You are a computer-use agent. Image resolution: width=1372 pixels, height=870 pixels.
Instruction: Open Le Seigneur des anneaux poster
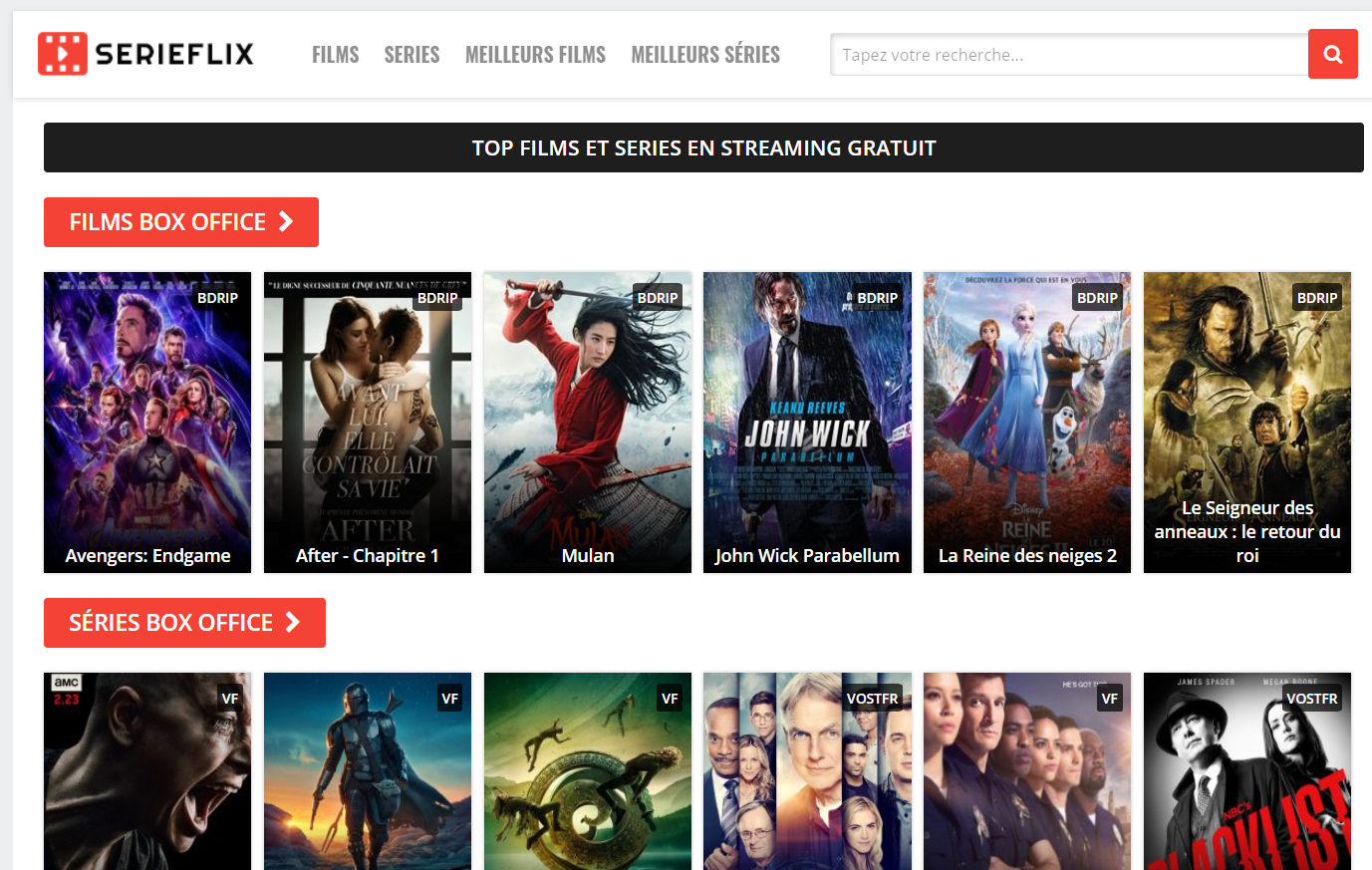click(1247, 423)
